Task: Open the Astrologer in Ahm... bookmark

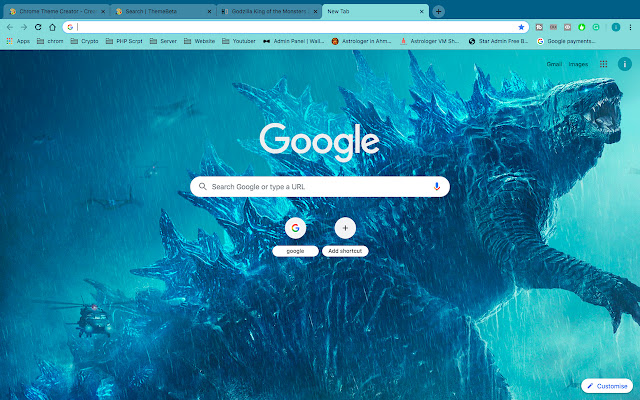Action: [361, 41]
